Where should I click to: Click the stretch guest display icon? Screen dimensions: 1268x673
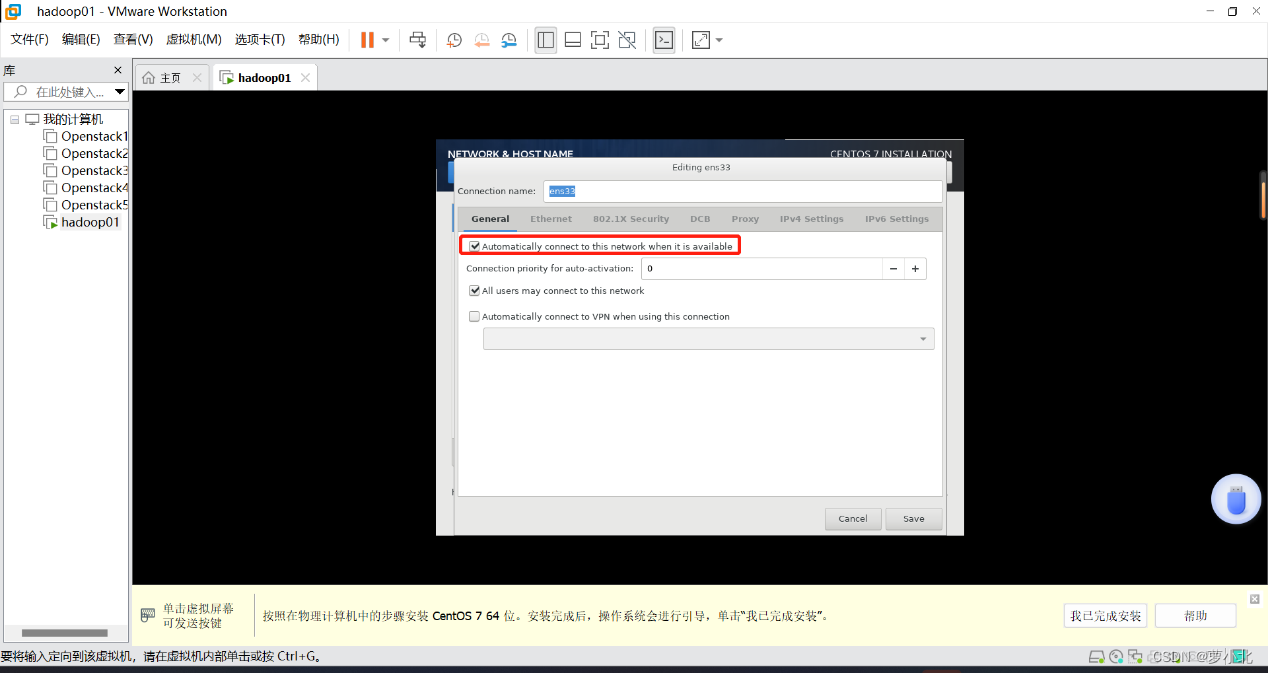[701, 40]
